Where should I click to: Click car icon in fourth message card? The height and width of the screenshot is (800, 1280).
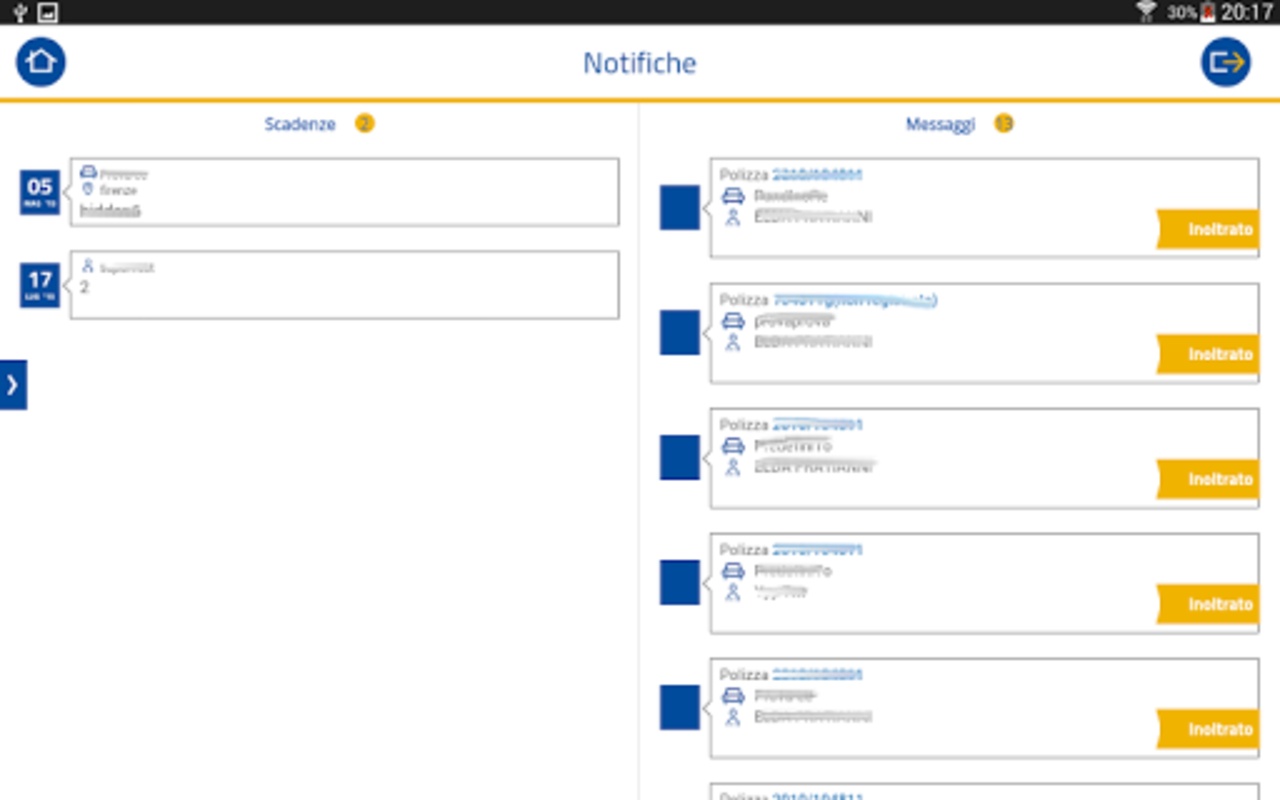pos(733,571)
